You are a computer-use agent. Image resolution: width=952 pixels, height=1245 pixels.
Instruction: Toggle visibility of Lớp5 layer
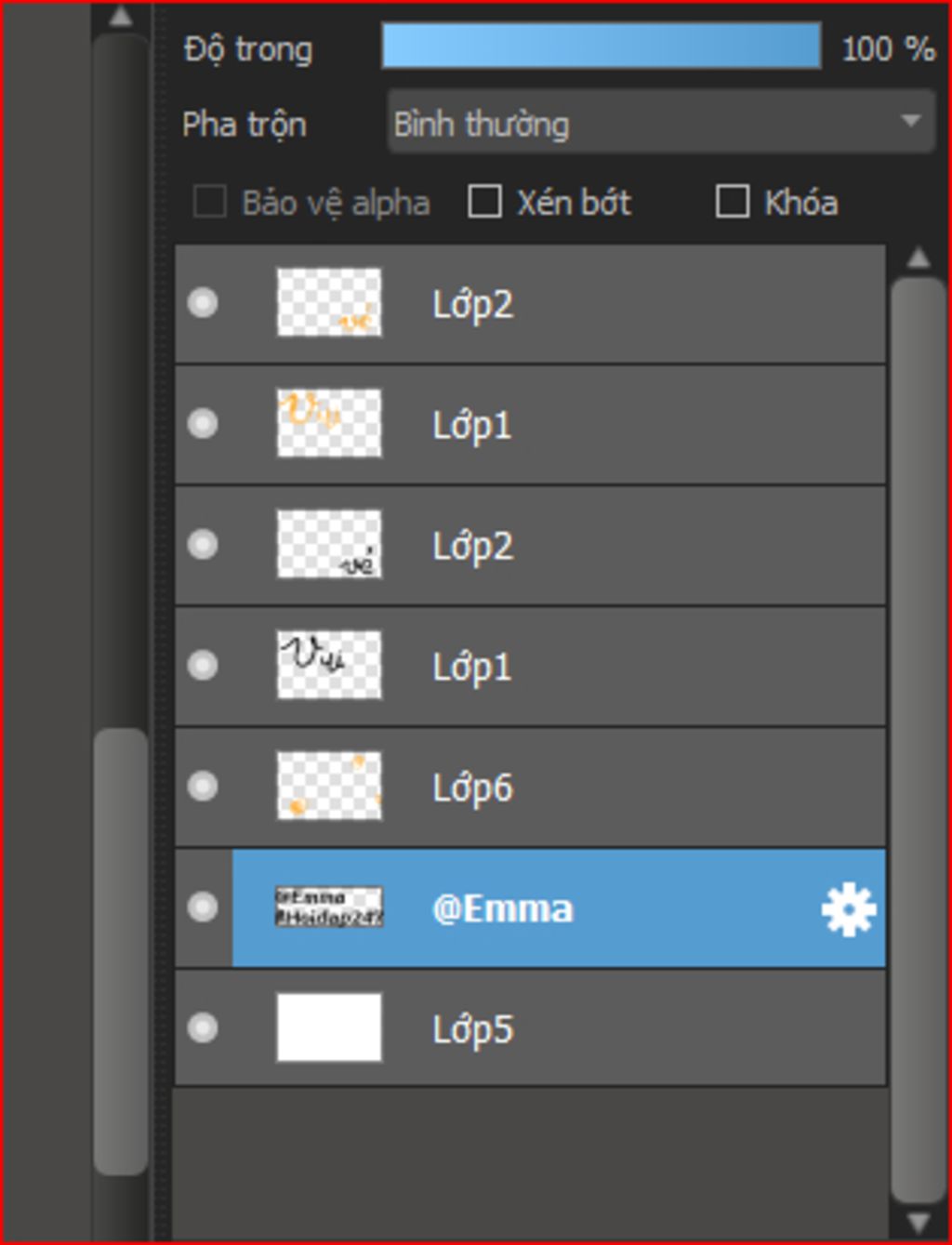(203, 1028)
